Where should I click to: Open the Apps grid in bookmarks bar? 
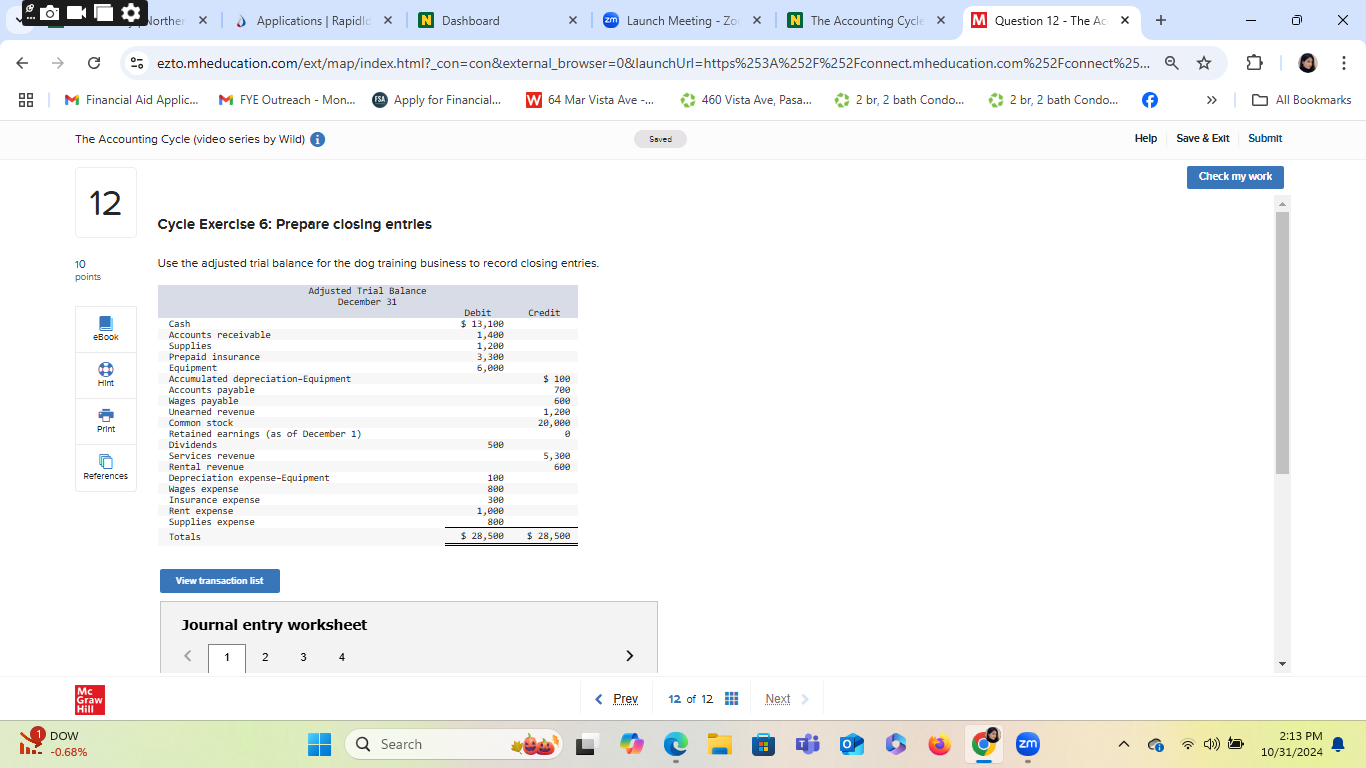click(28, 100)
